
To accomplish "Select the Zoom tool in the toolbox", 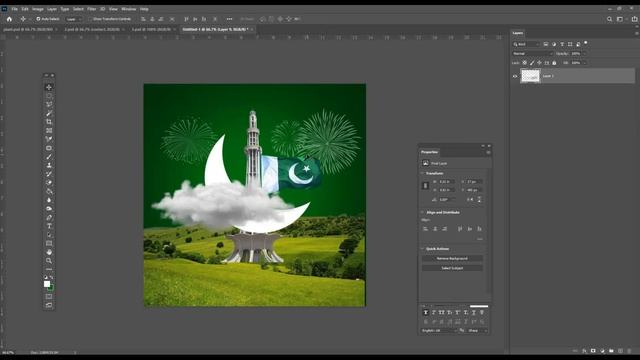I will pyautogui.click(x=49, y=260).
